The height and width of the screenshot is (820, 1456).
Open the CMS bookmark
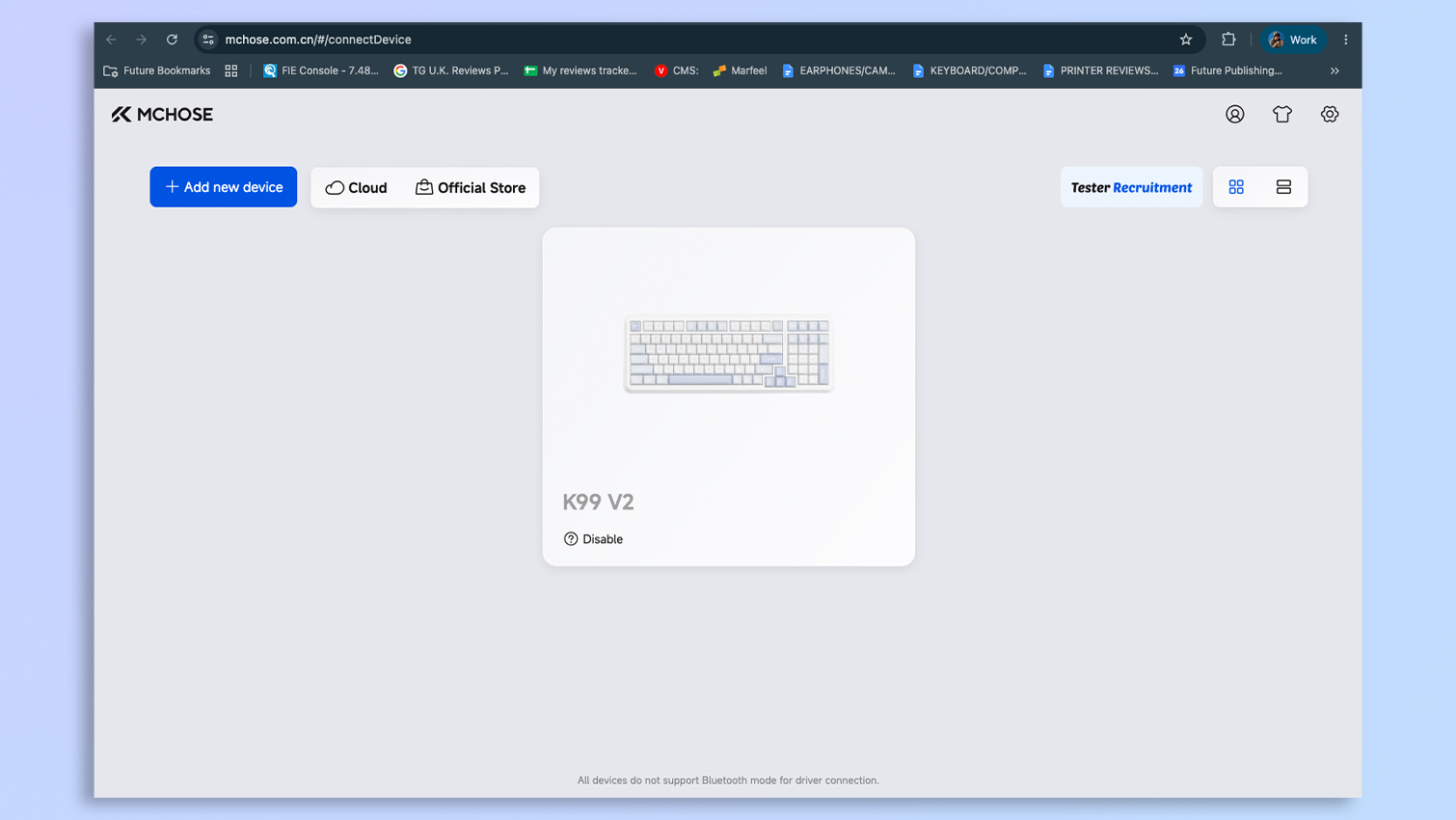(676, 70)
